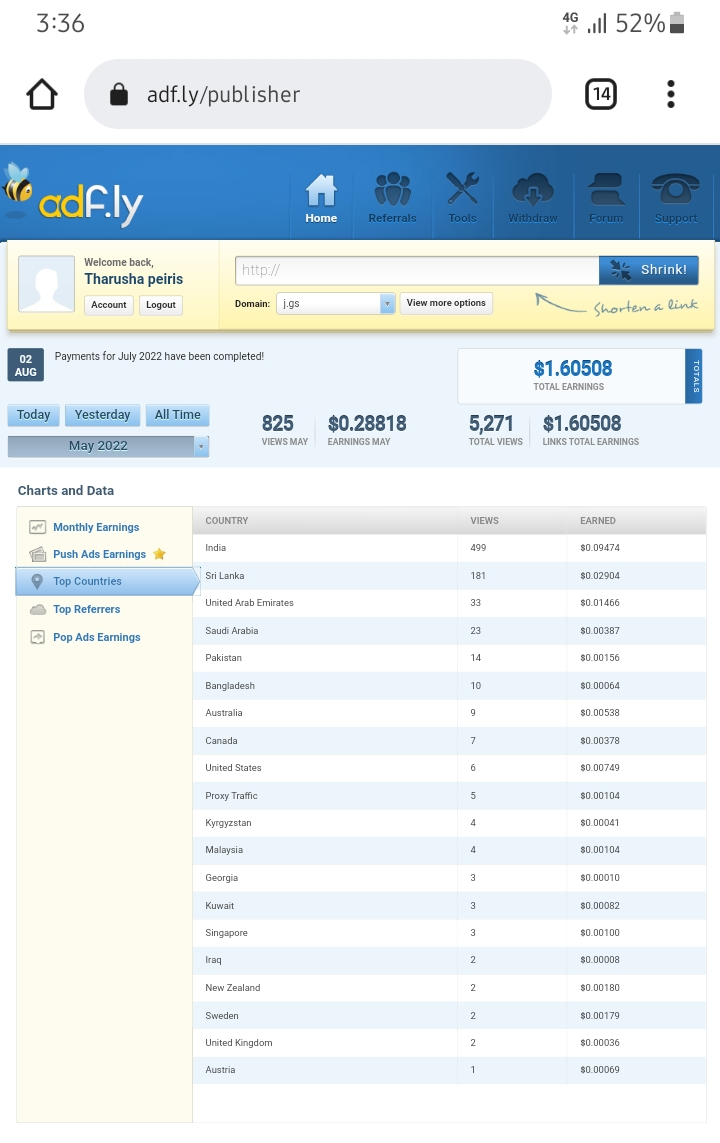The height and width of the screenshot is (1143, 720).
Task: Click the $0.28818 earnings May figure
Action: pyautogui.click(x=367, y=424)
